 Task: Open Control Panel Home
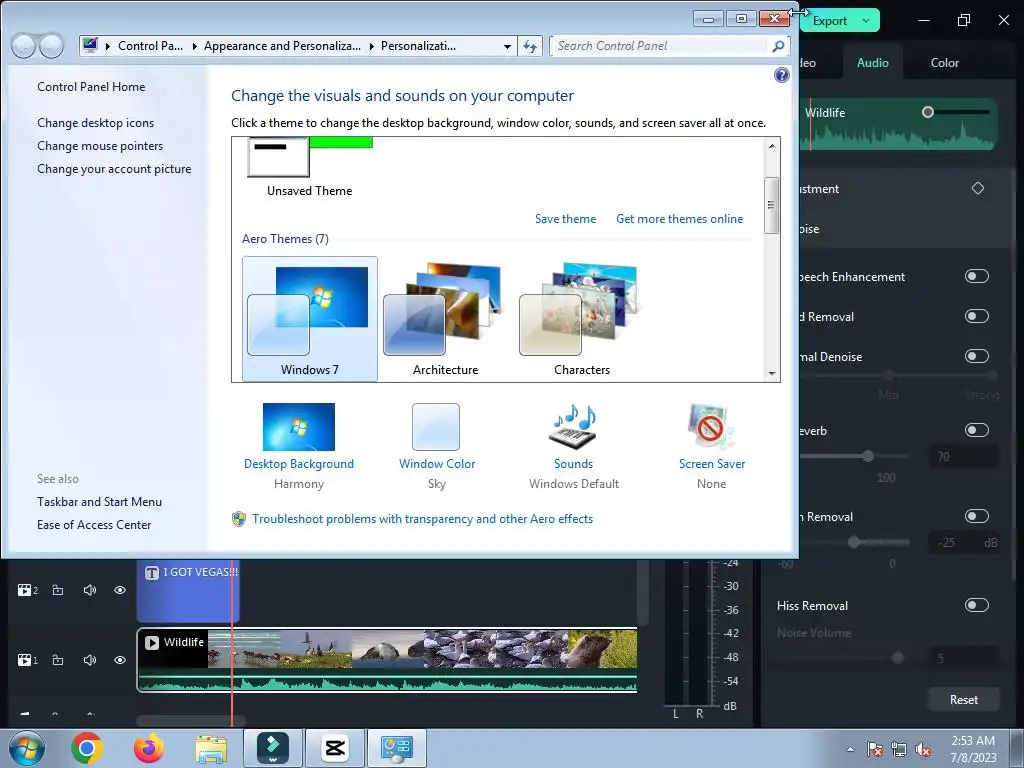[91, 87]
